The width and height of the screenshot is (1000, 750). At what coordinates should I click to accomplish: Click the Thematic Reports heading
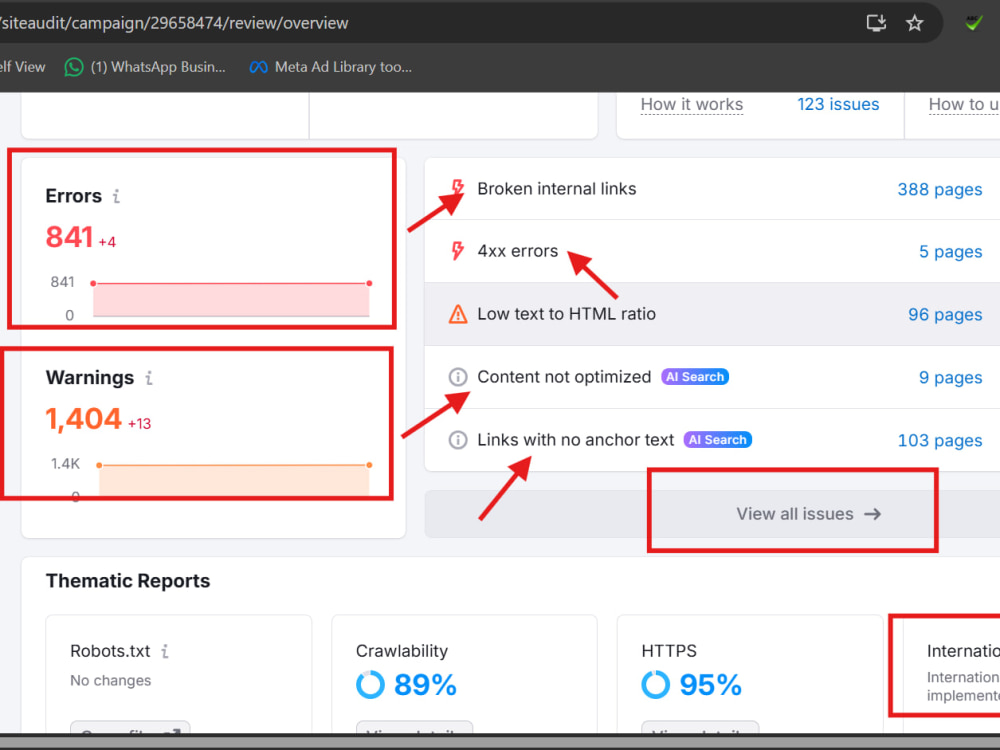128,581
